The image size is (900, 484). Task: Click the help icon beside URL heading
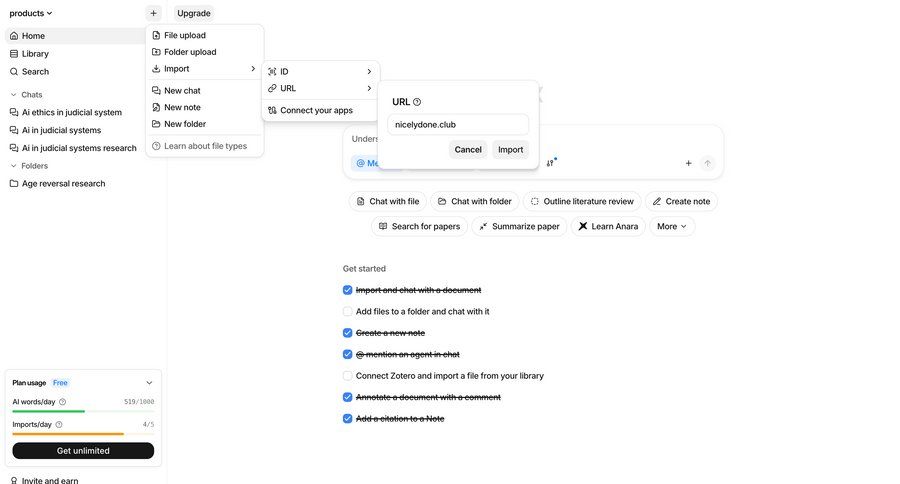click(417, 102)
